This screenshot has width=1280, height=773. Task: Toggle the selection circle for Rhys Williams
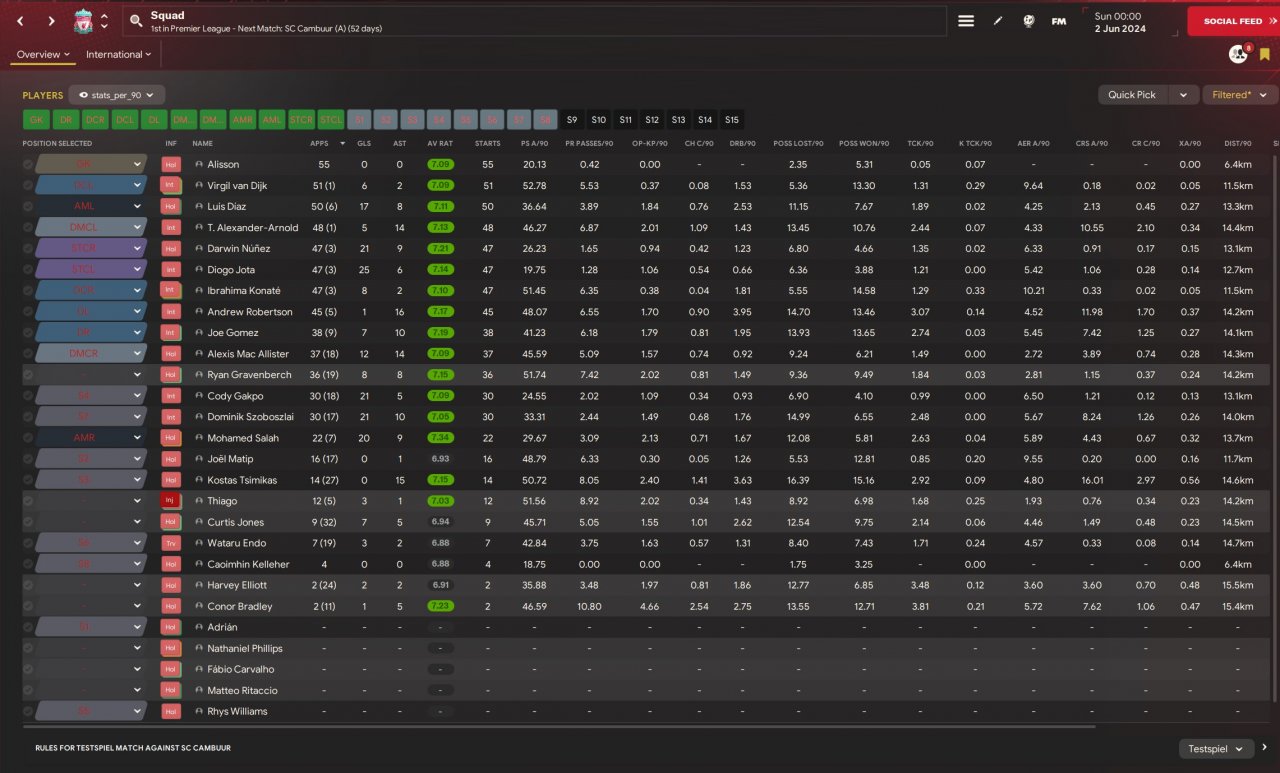tap(28, 711)
